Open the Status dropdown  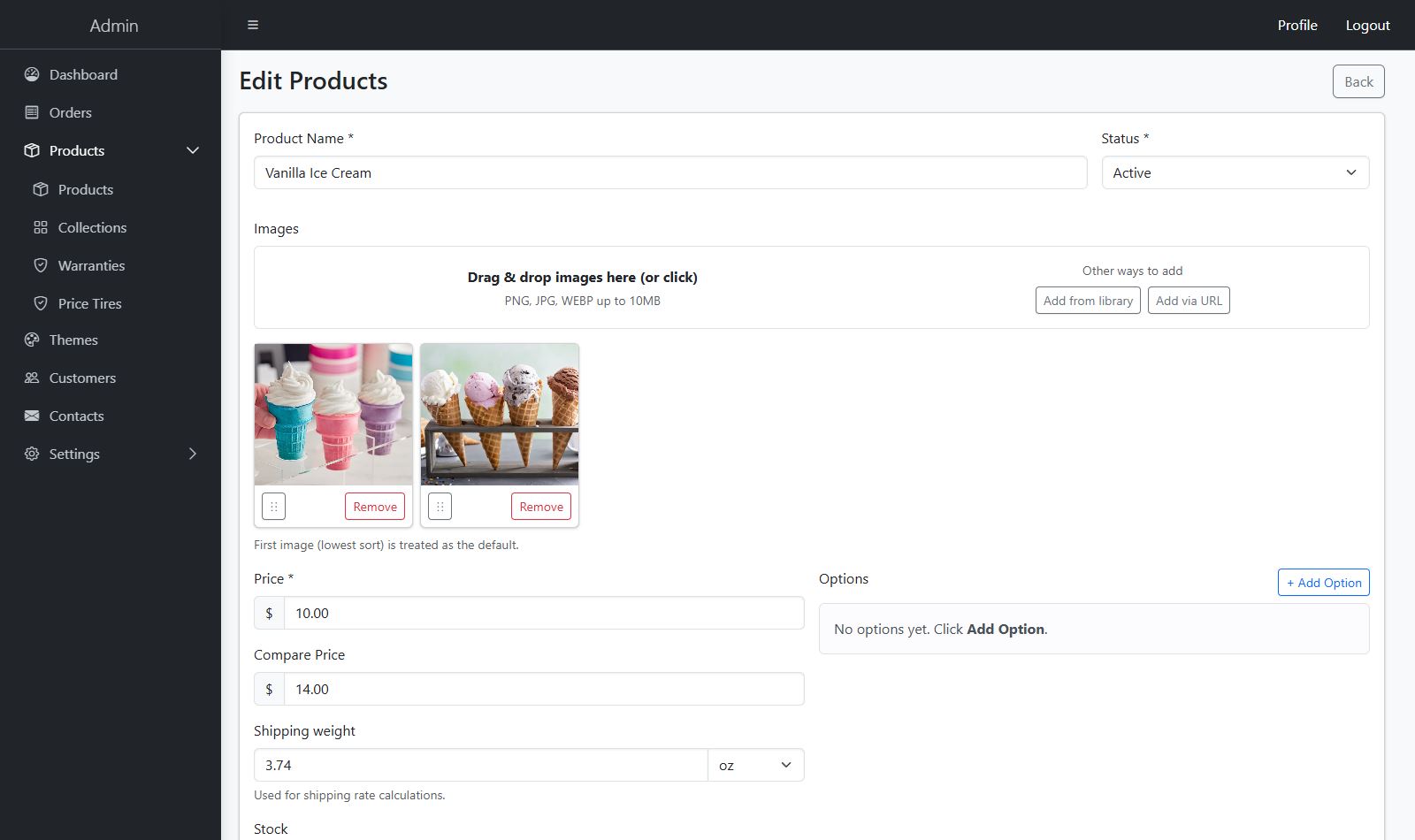click(x=1235, y=172)
